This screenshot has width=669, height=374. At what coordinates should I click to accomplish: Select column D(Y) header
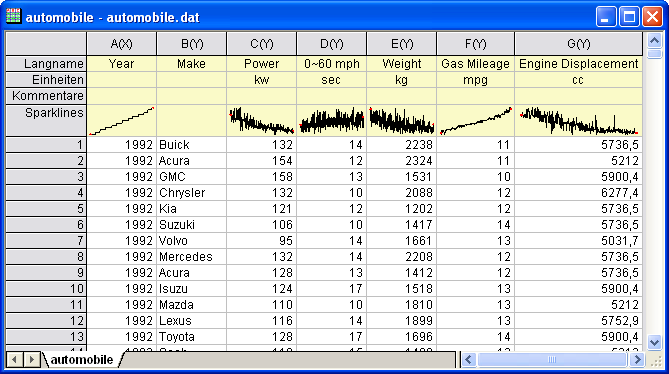pos(332,43)
